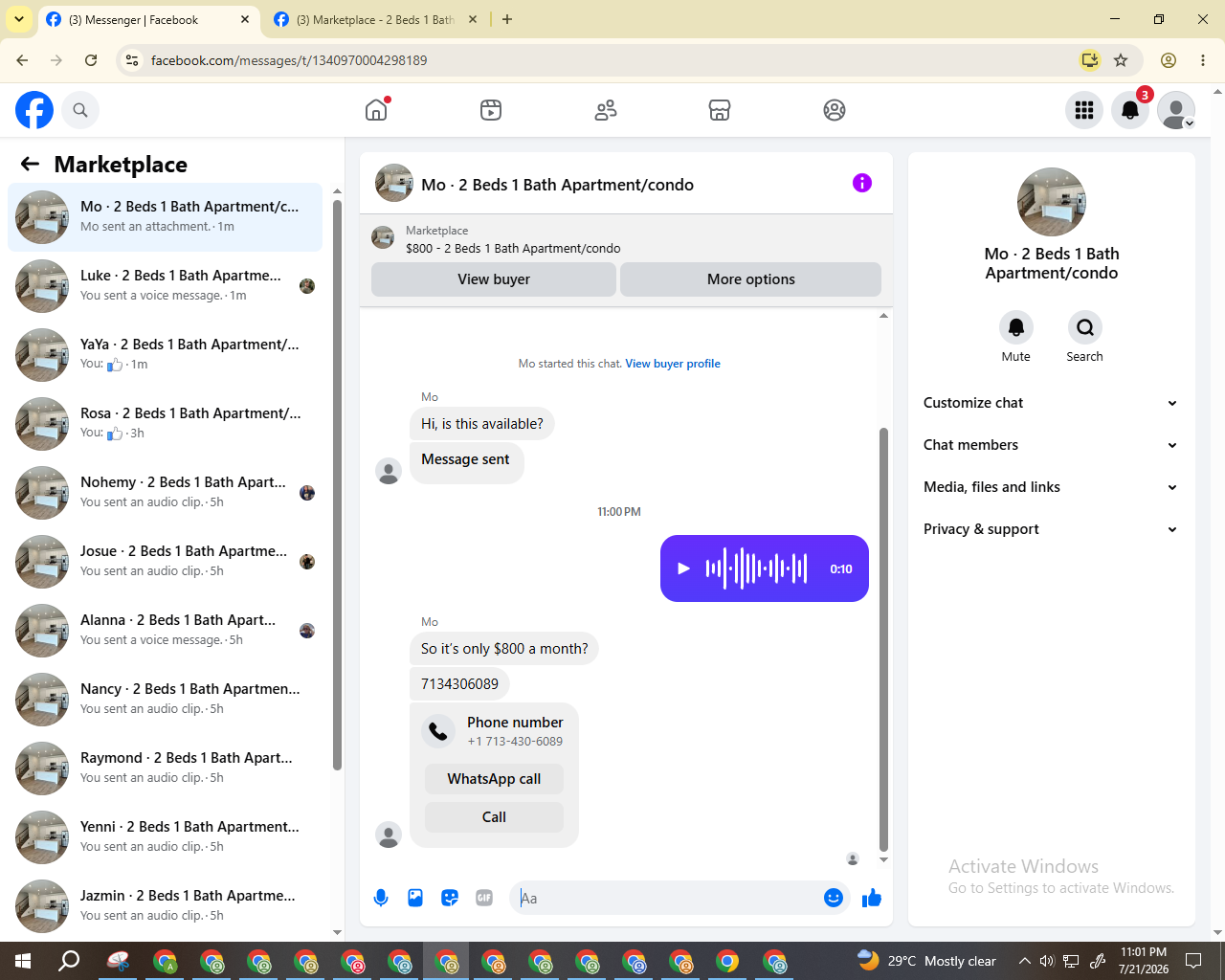Viewport: 1225px width, 980px height.
Task: Open Raymond's apartment conversation
Action: (x=166, y=768)
